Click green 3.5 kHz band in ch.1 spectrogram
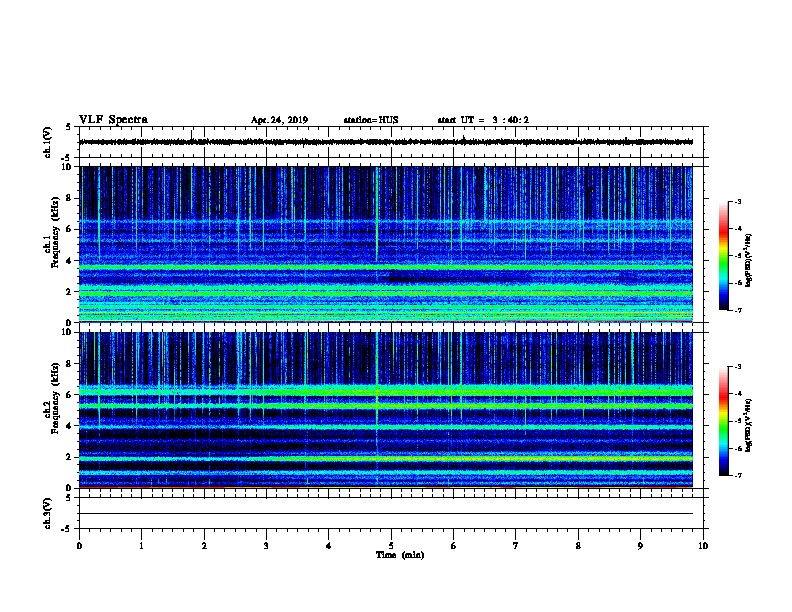Viewport: 792px width, 612px height. click(386, 267)
